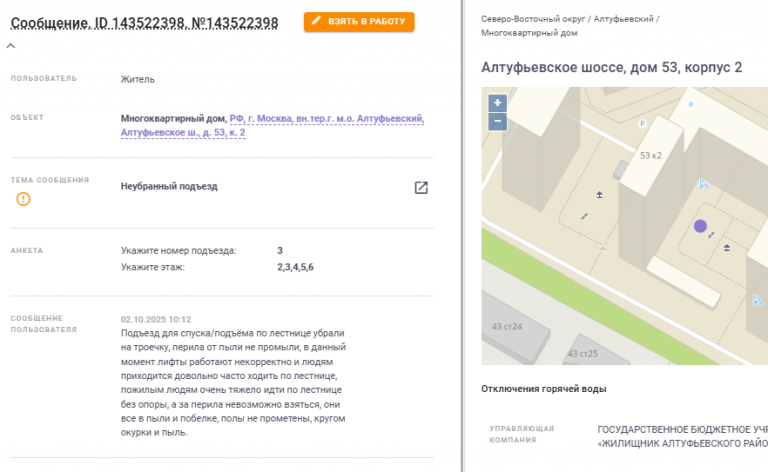Image resolution: width=768 pixels, height=472 pixels.
Task: Select the Алтуфьевский breadcrumb item
Action: (625, 19)
